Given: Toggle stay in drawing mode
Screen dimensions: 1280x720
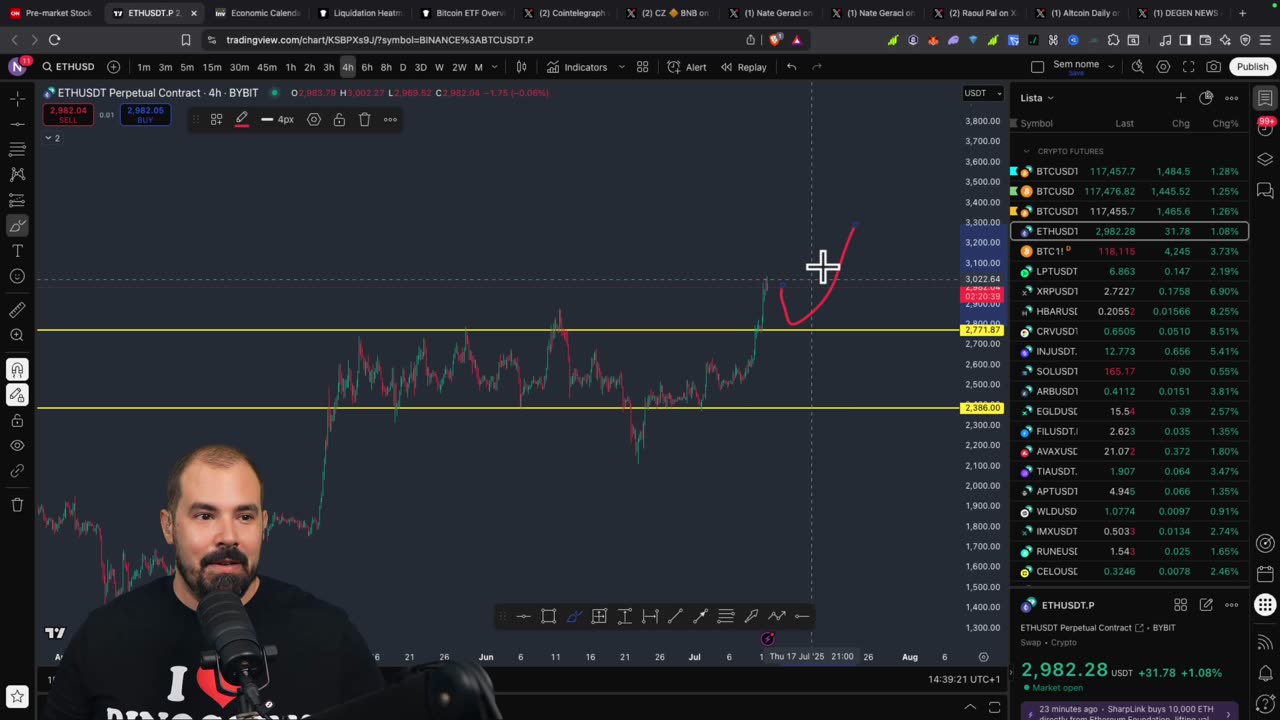Looking at the screenshot, I should point(17,395).
